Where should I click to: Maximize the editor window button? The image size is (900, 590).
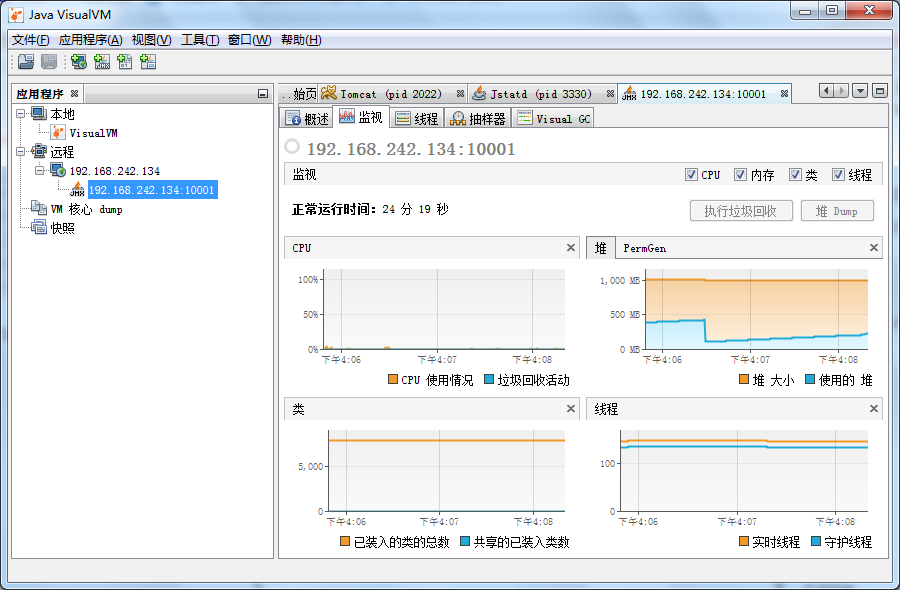coord(880,91)
